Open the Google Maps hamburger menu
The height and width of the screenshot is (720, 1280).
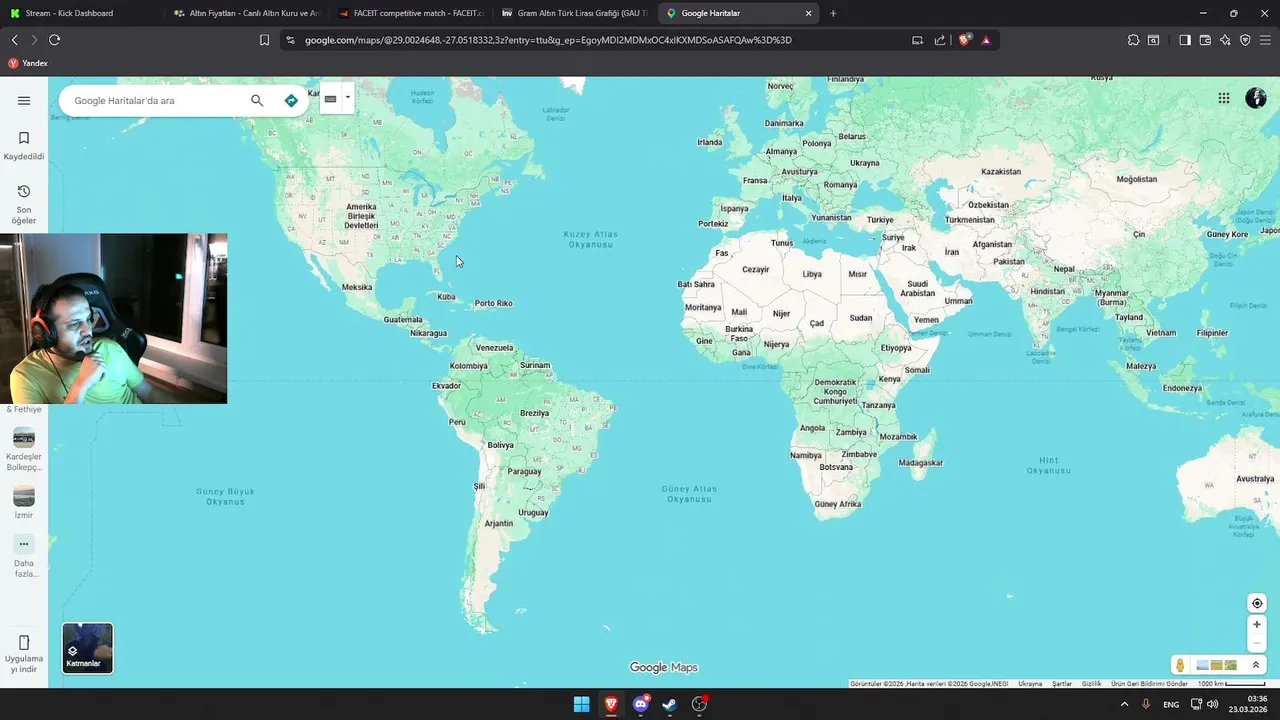pos(24,100)
